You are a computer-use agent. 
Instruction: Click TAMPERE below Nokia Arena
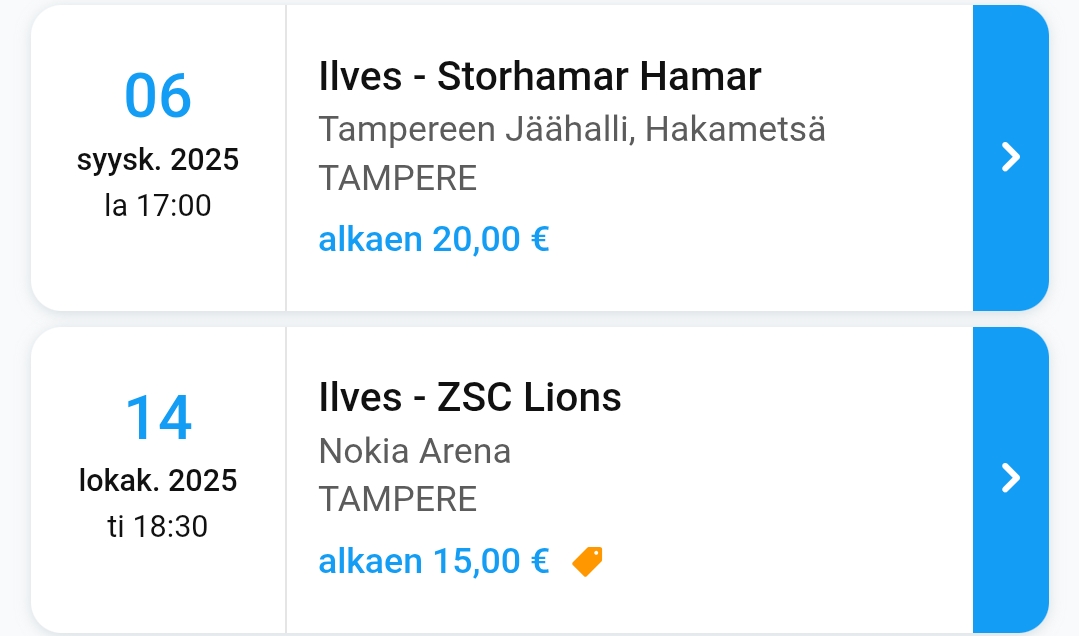point(398,499)
